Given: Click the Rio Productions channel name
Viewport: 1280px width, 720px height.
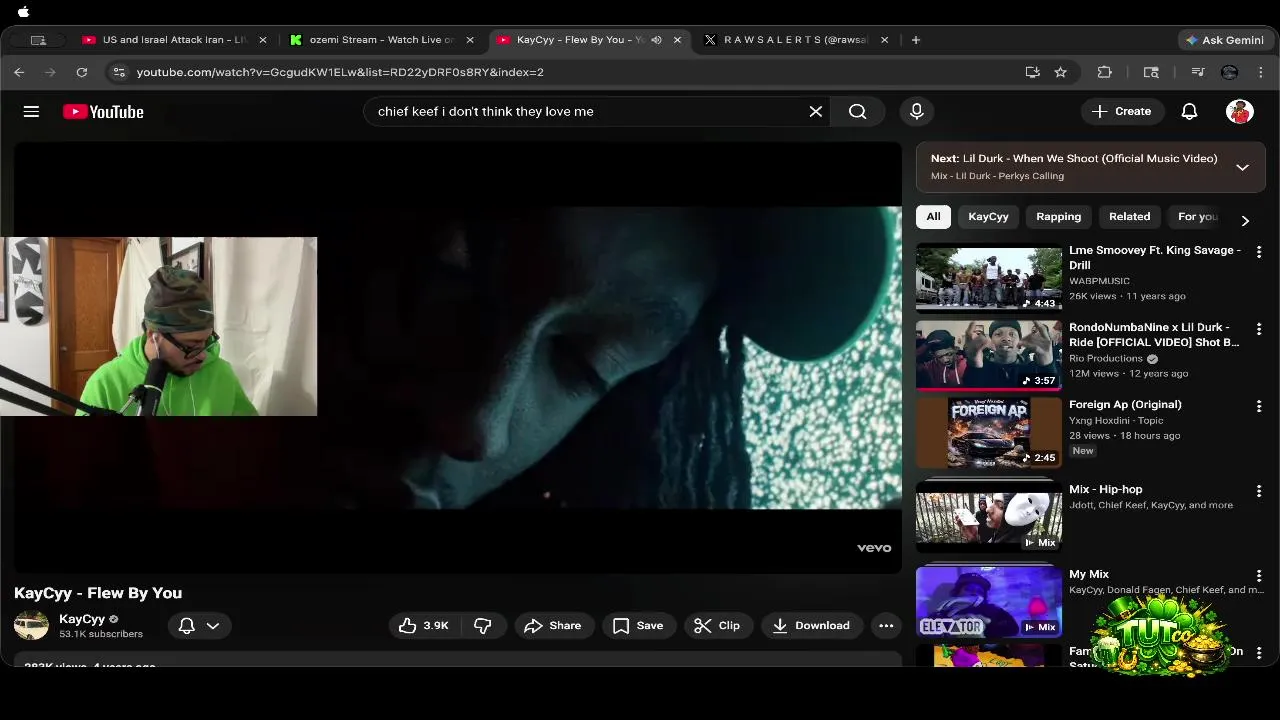Looking at the screenshot, I should coord(1106,358).
